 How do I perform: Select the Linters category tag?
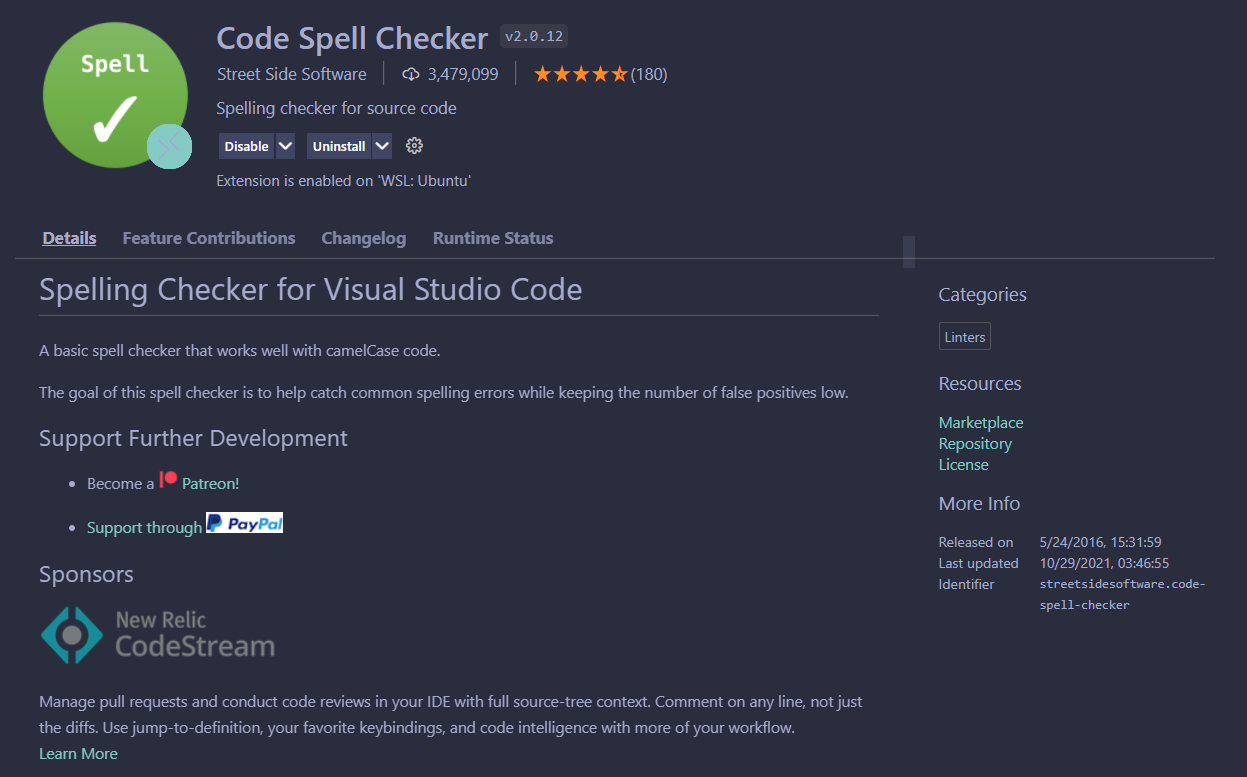pyautogui.click(x=965, y=337)
